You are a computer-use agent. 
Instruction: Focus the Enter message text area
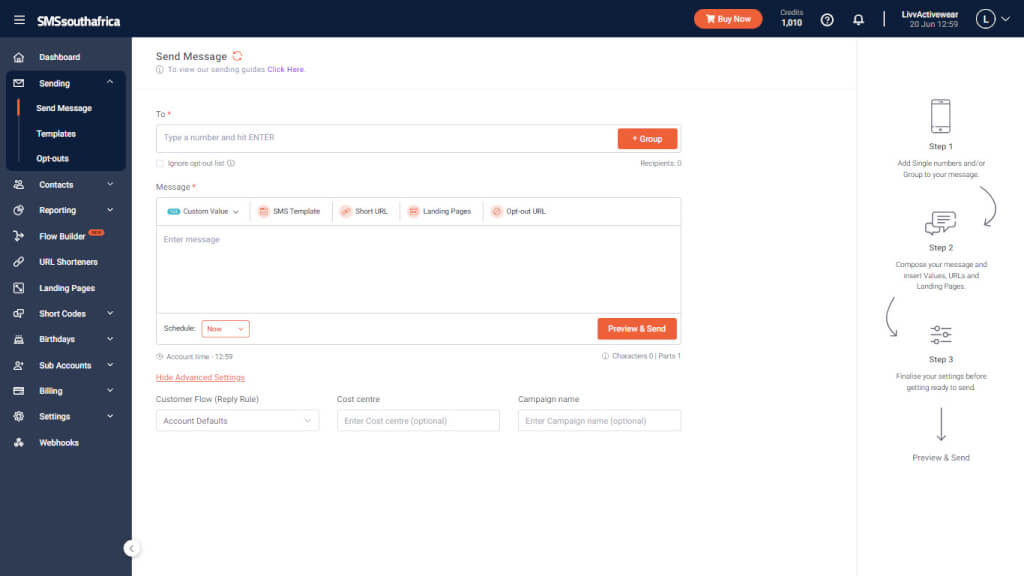[x=418, y=269]
